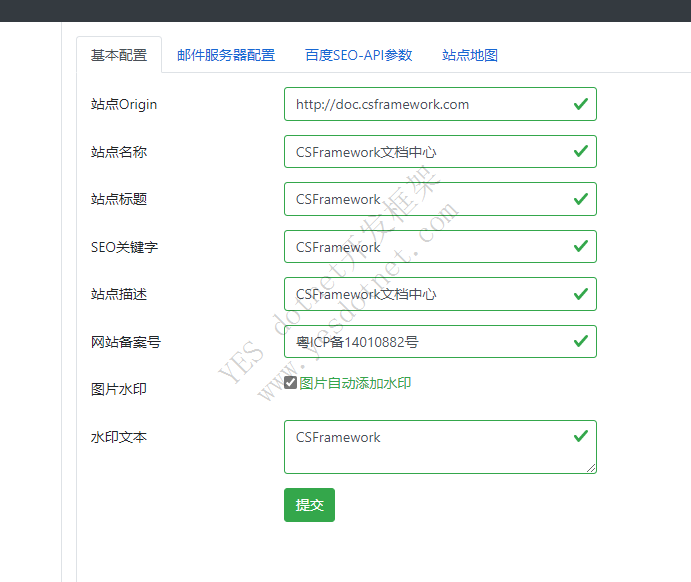
Task: Click the 网站备案号 input field
Action: point(440,341)
